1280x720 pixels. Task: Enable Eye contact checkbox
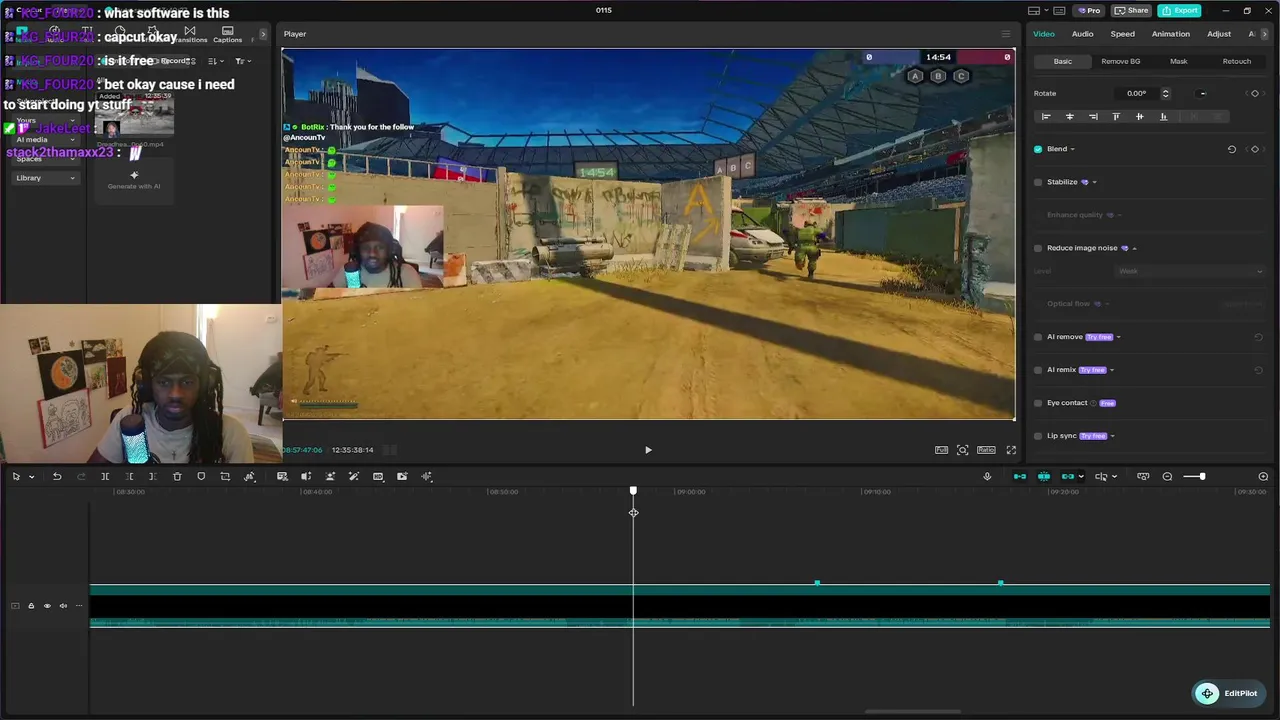(x=1038, y=403)
